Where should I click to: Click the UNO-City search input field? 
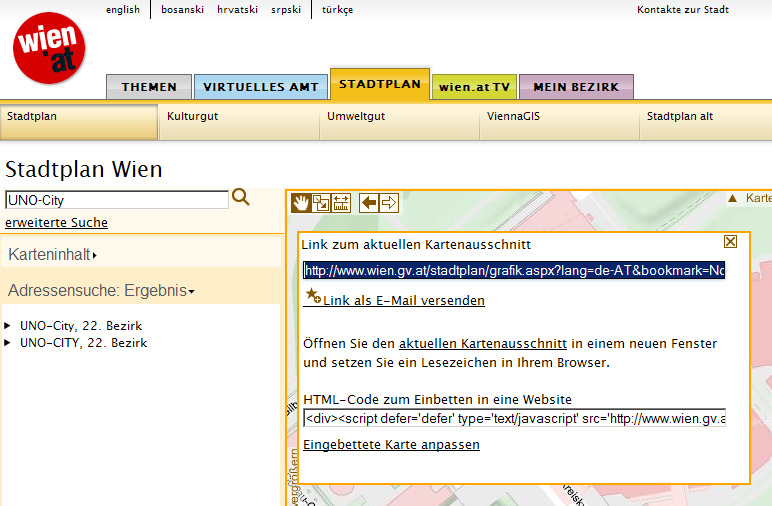[x=116, y=200]
